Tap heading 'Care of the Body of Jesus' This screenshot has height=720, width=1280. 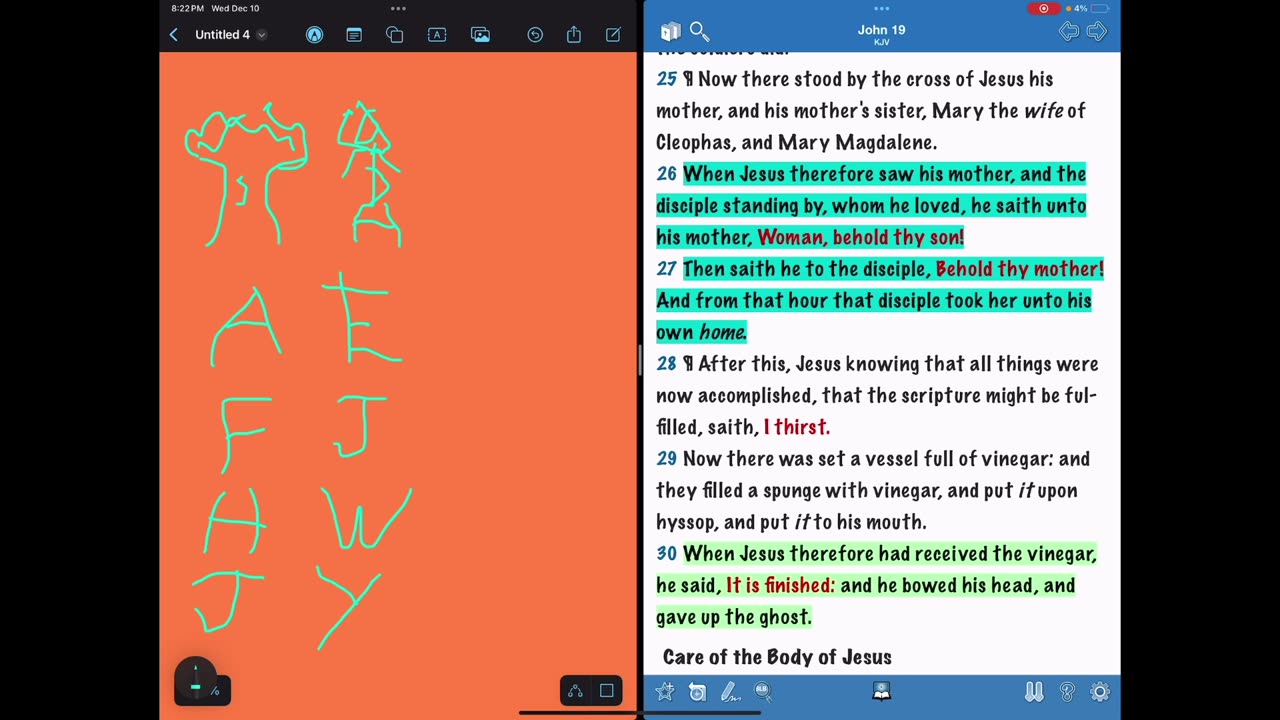pos(777,657)
